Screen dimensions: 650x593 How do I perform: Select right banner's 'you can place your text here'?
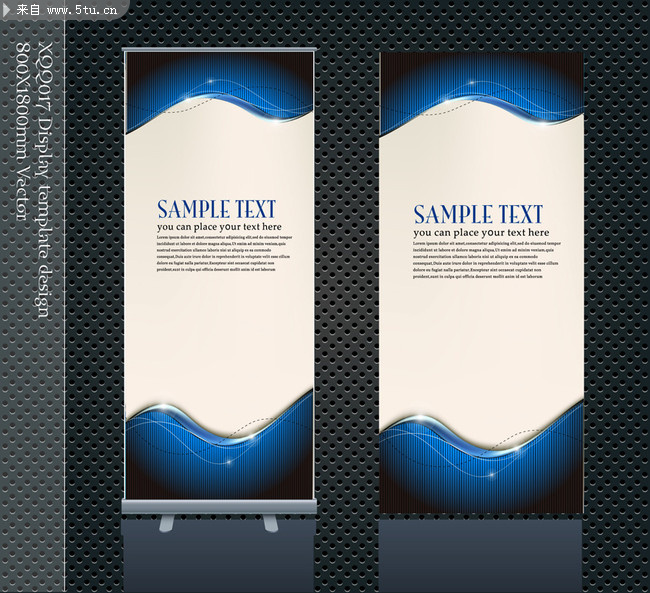pyautogui.click(x=480, y=233)
